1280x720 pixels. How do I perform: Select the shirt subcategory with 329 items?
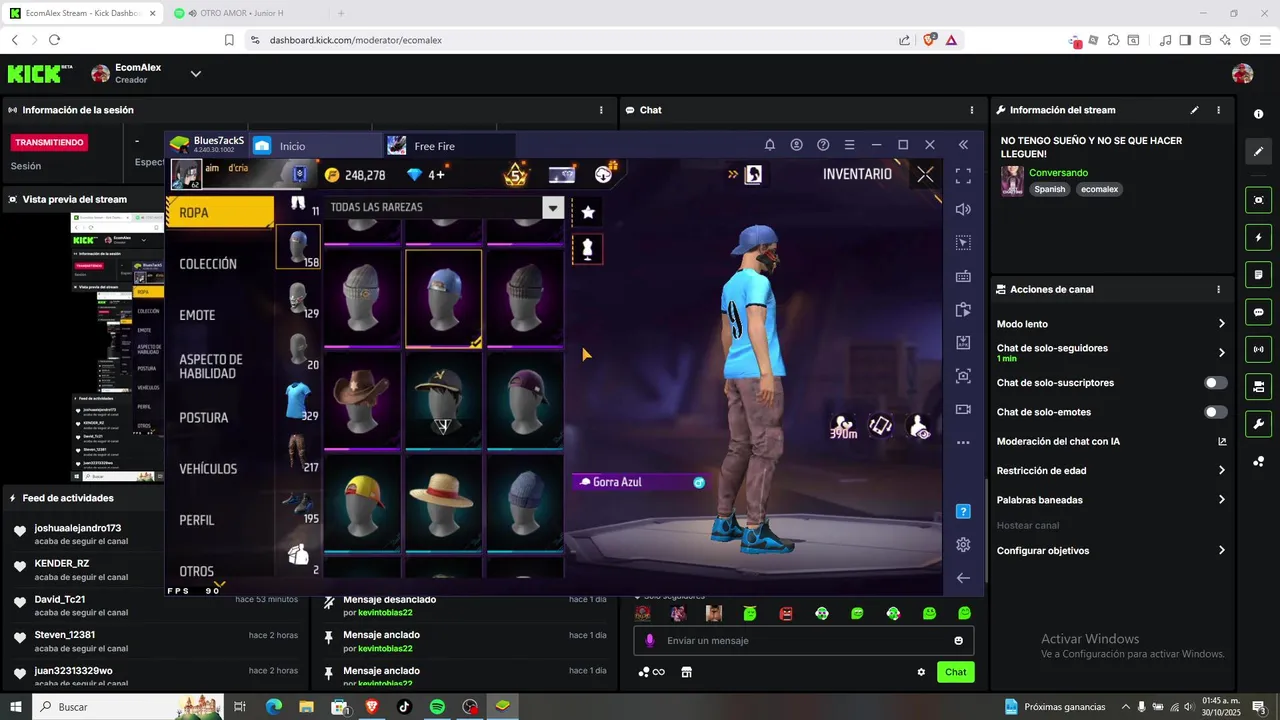click(x=299, y=401)
